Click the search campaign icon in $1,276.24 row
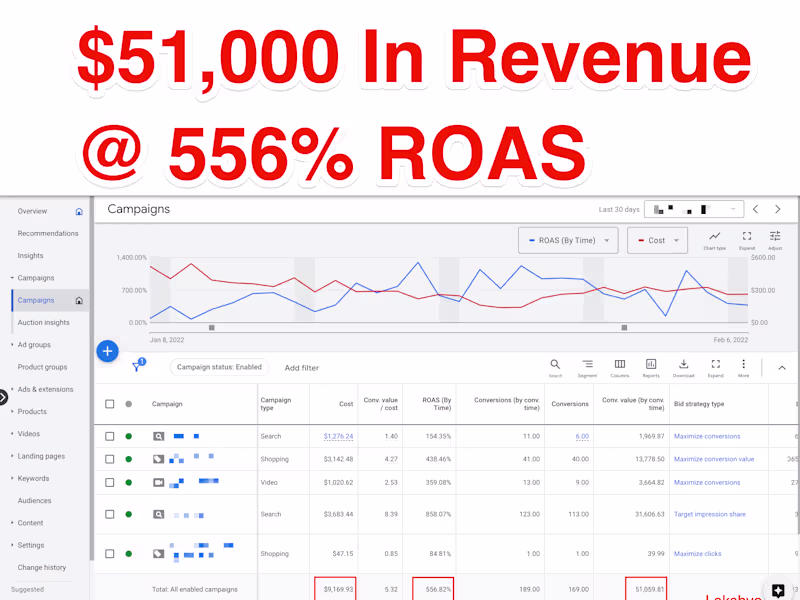This screenshot has width=800, height=600. (159, 436)
